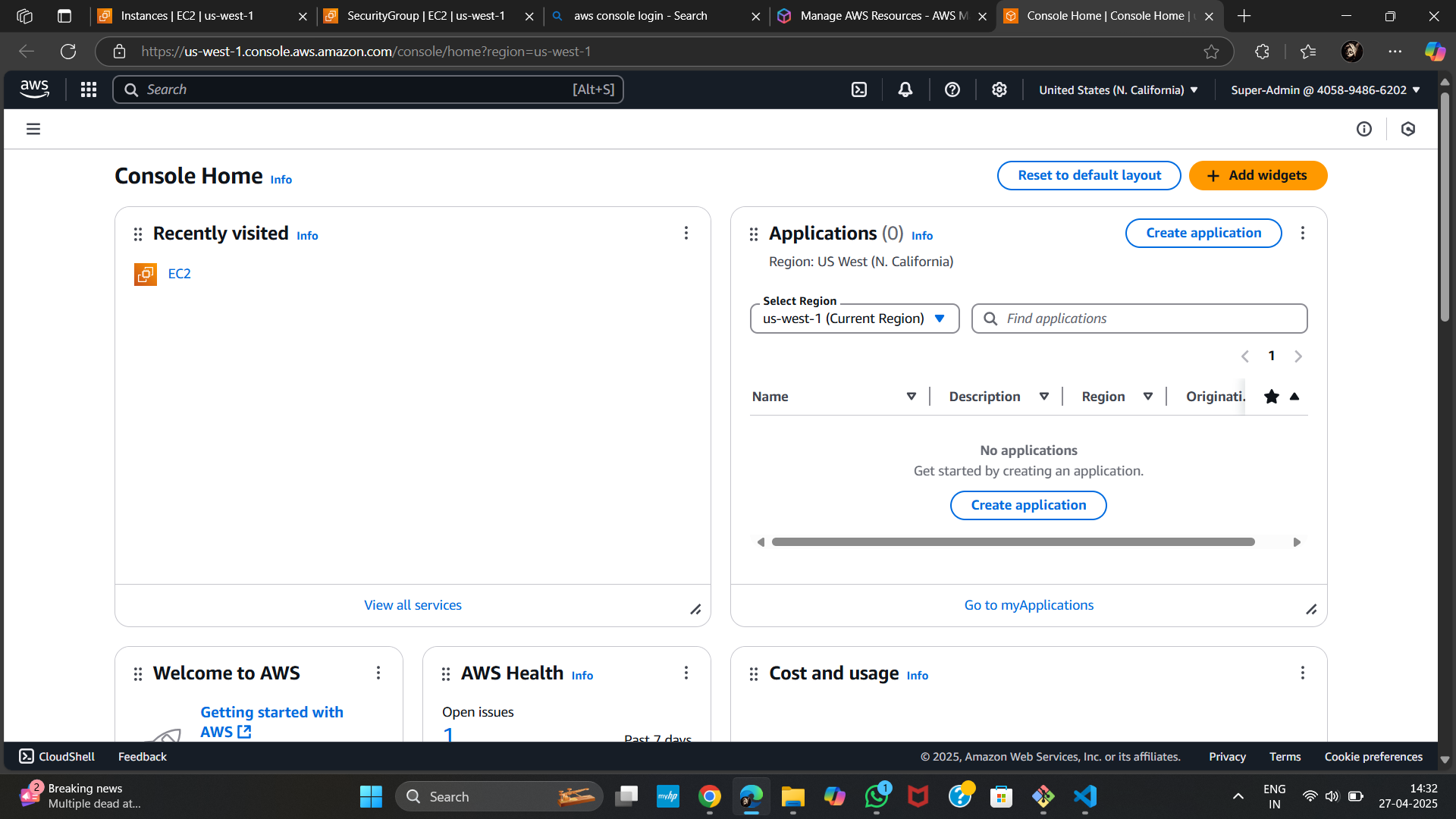
Task: Open Console Home Info link
Action: pyautogui.click(x=281, y=180)
